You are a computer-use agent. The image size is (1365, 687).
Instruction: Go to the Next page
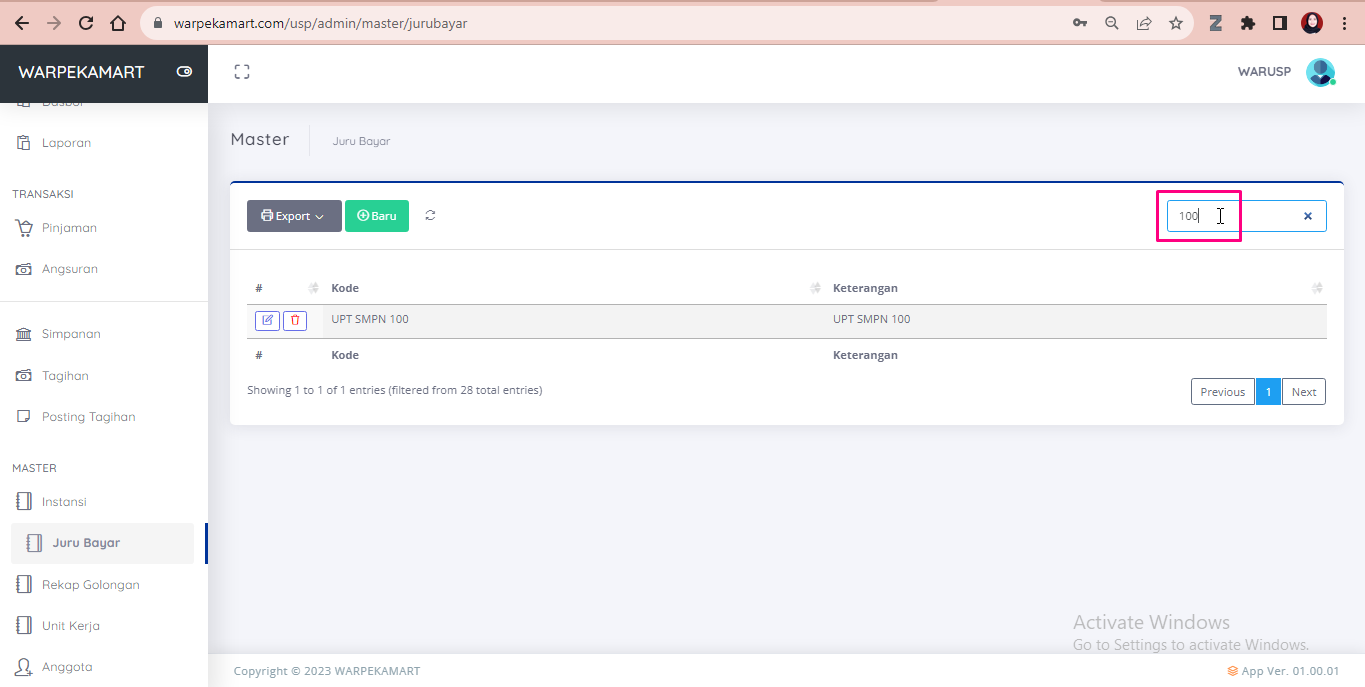click(x=1304, y=392)
